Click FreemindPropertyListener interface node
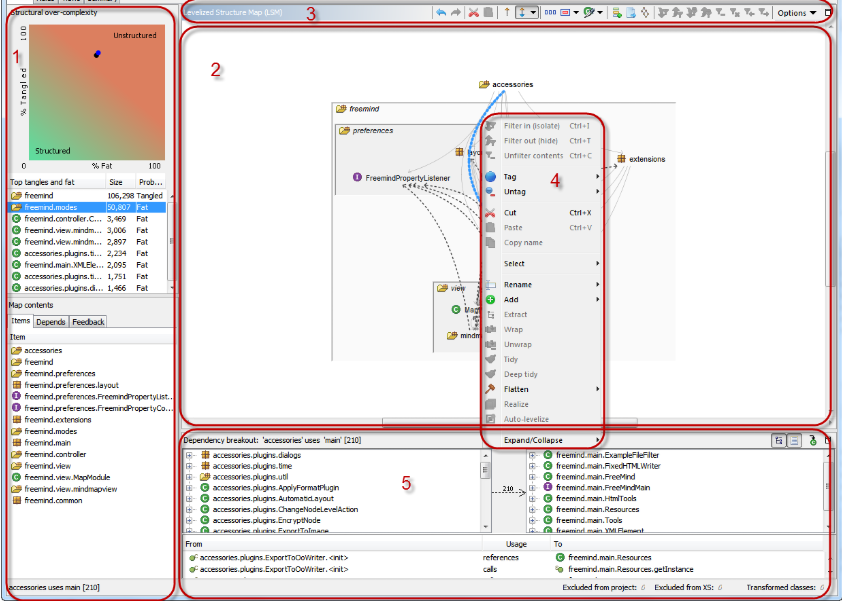Image resolution: width=842 pixels, height=604 pixels. tap(401, 178)
